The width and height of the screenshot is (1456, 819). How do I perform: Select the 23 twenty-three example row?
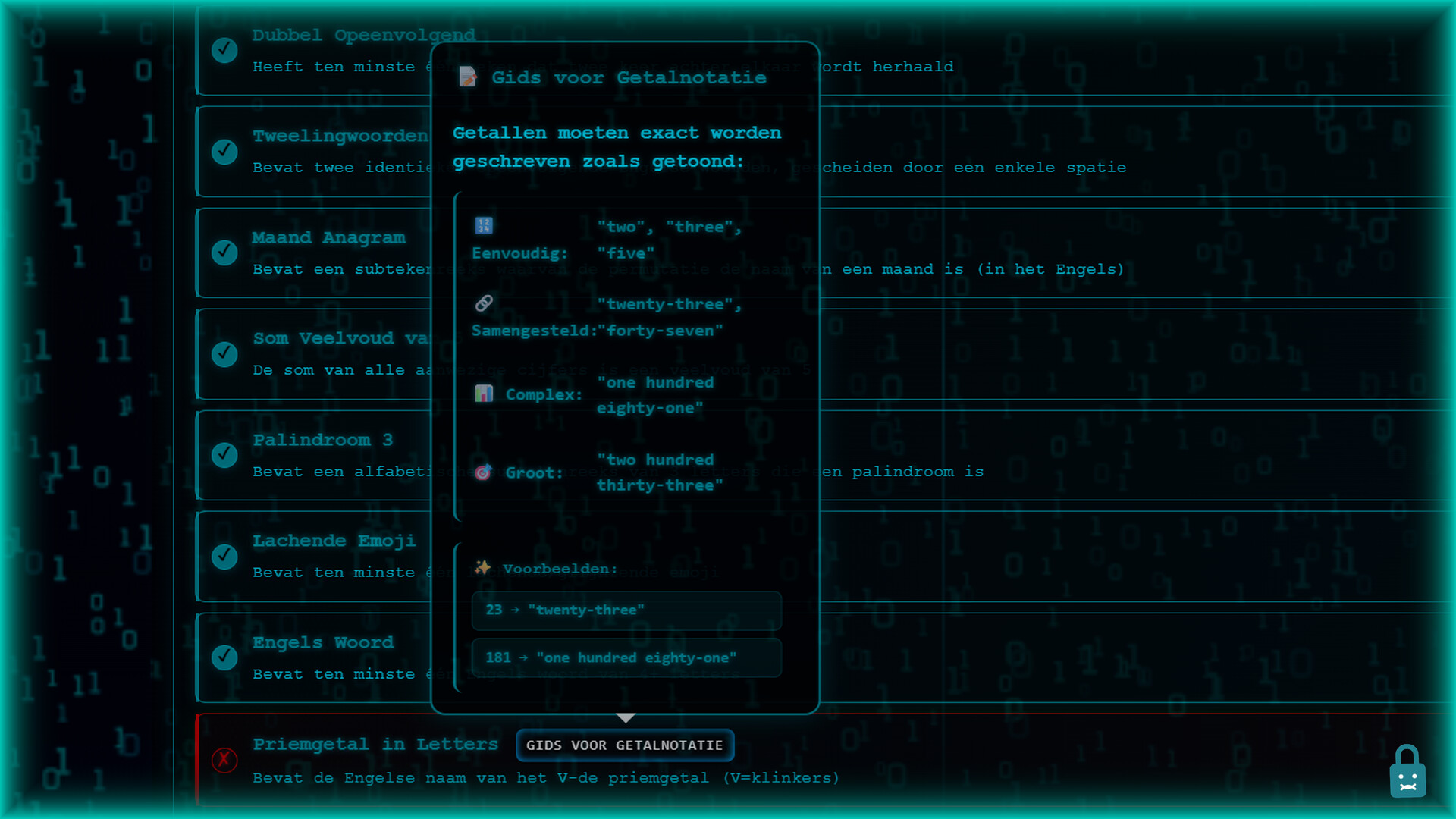click(x=626, y=610)
